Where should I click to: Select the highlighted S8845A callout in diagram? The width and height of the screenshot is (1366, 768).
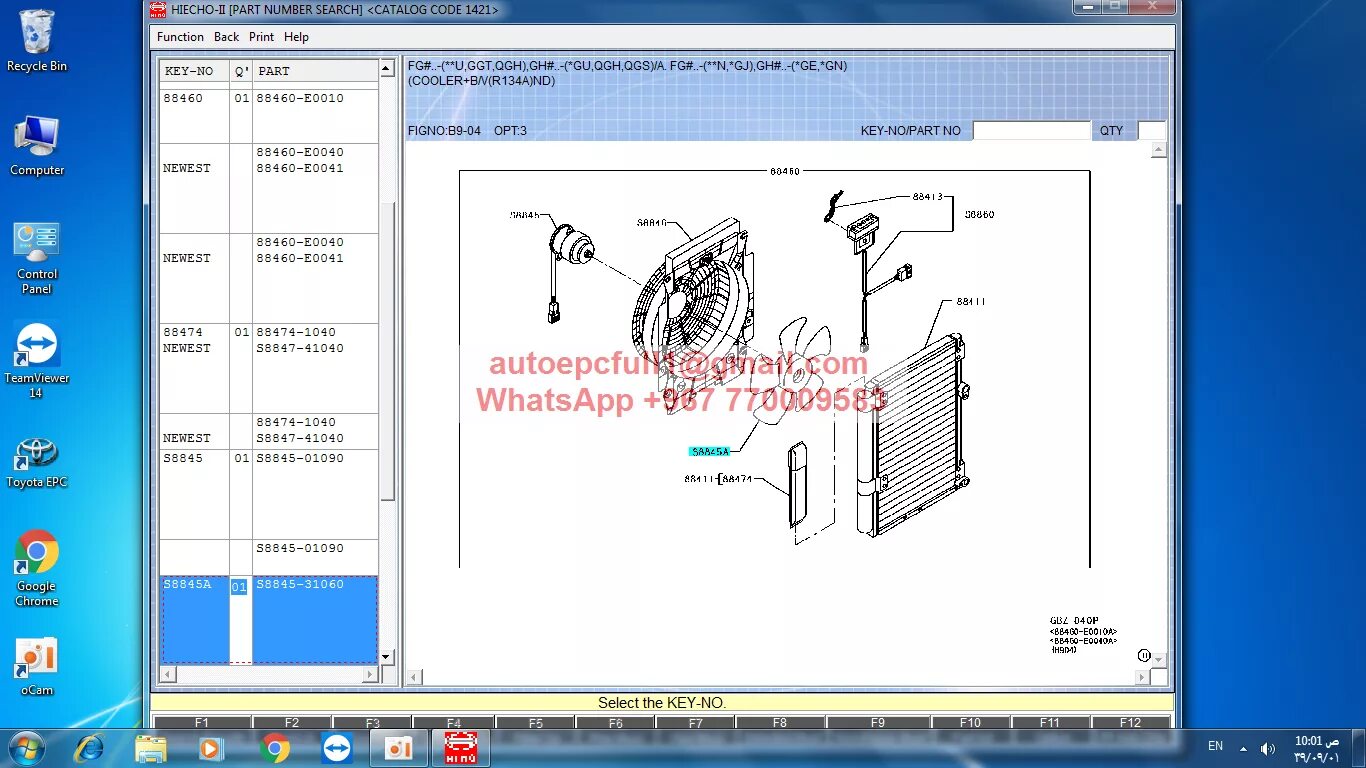pos(710,452)
